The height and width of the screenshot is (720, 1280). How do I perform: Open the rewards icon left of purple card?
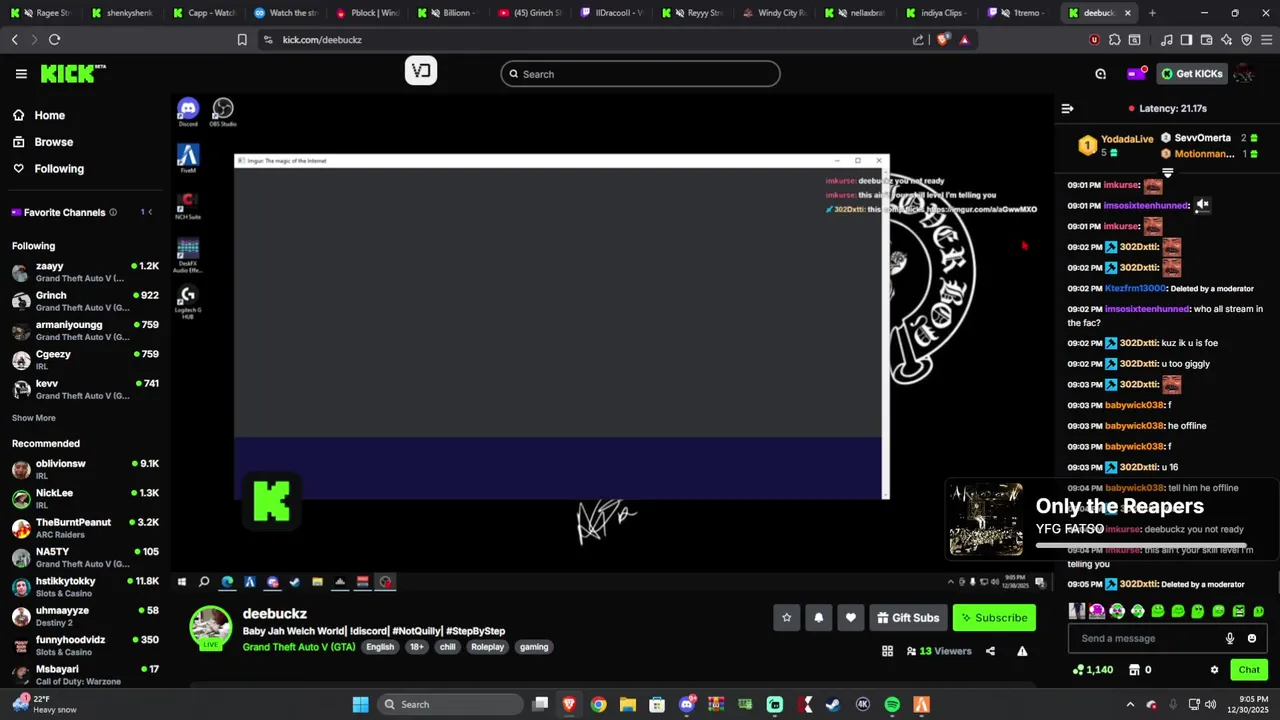1100,74
